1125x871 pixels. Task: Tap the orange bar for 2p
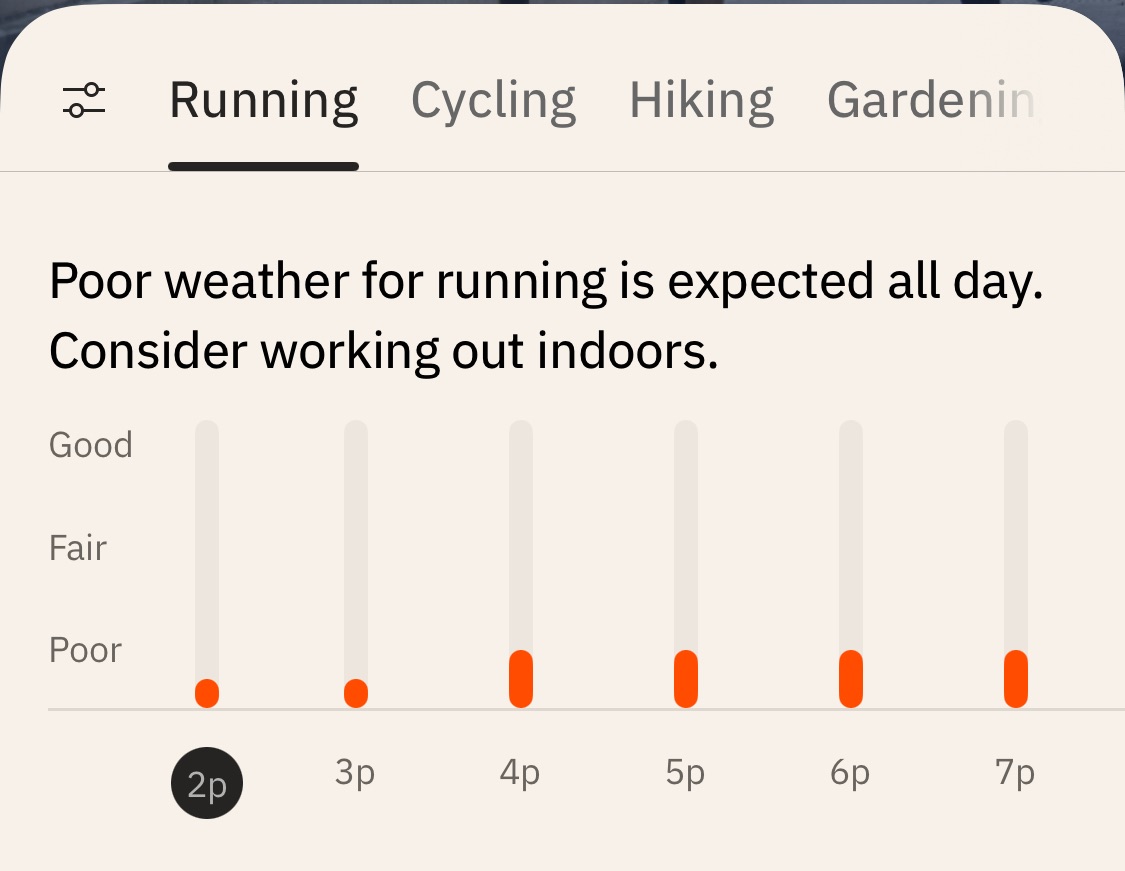click(x=207, y=693)
